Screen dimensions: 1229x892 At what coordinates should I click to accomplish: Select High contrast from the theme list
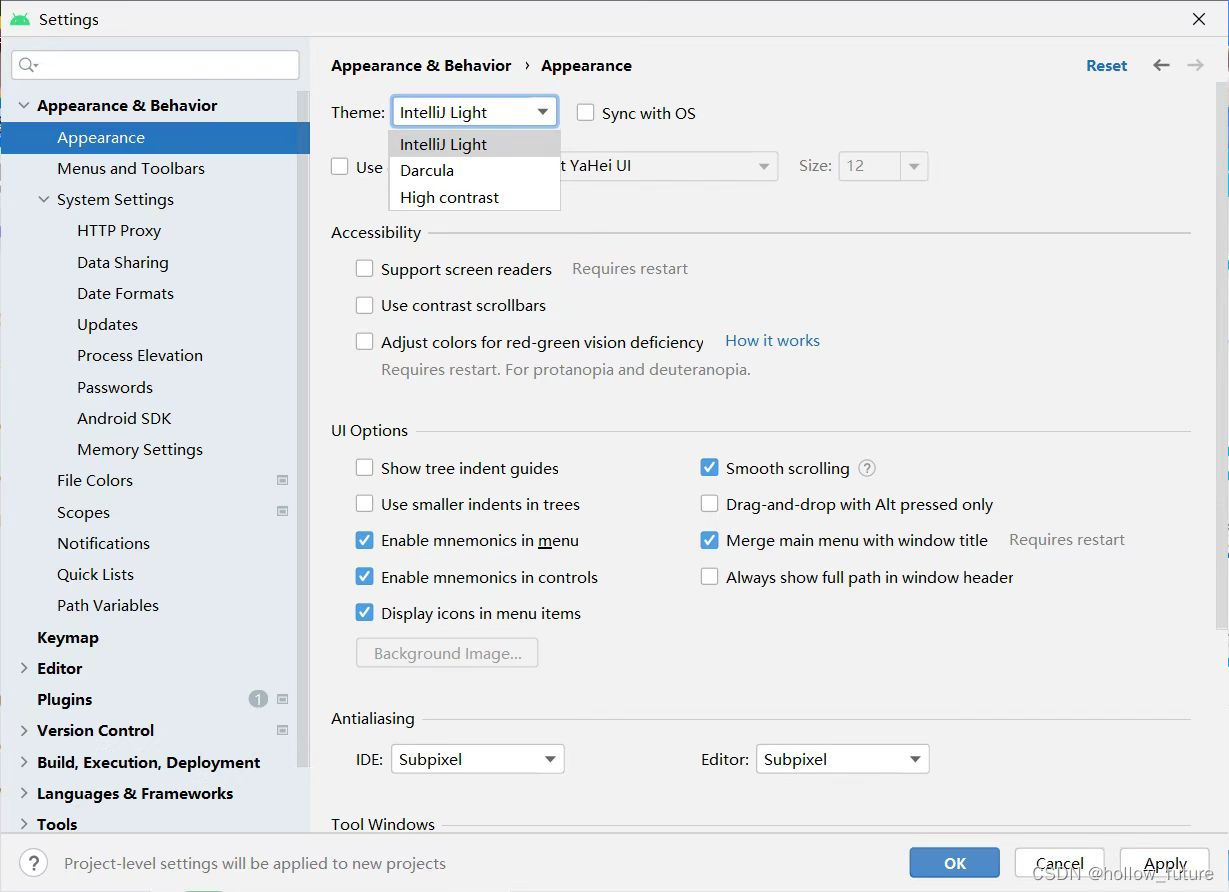[x=474, y=197]
